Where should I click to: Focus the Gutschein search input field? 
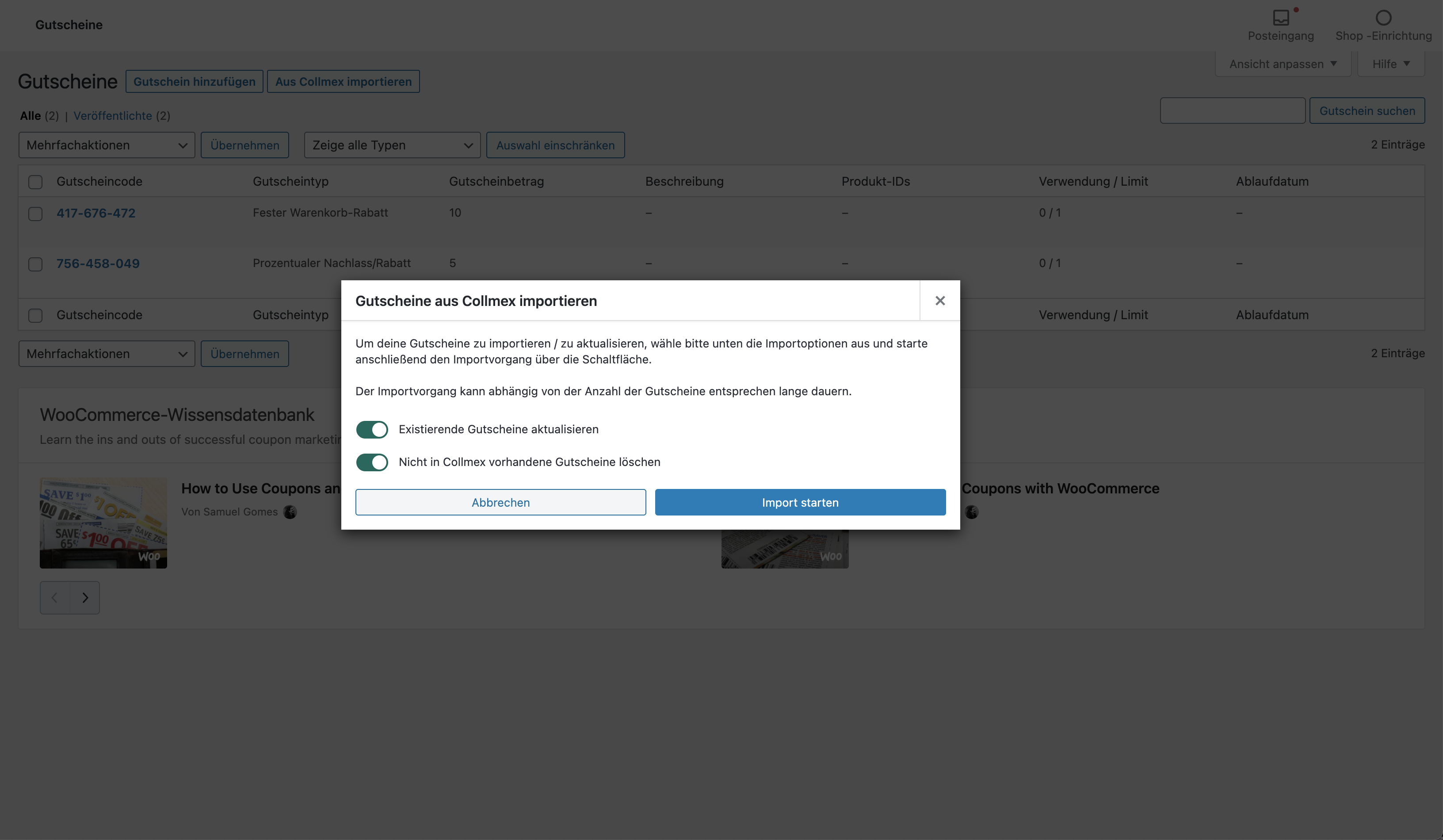coord(1232,111)
